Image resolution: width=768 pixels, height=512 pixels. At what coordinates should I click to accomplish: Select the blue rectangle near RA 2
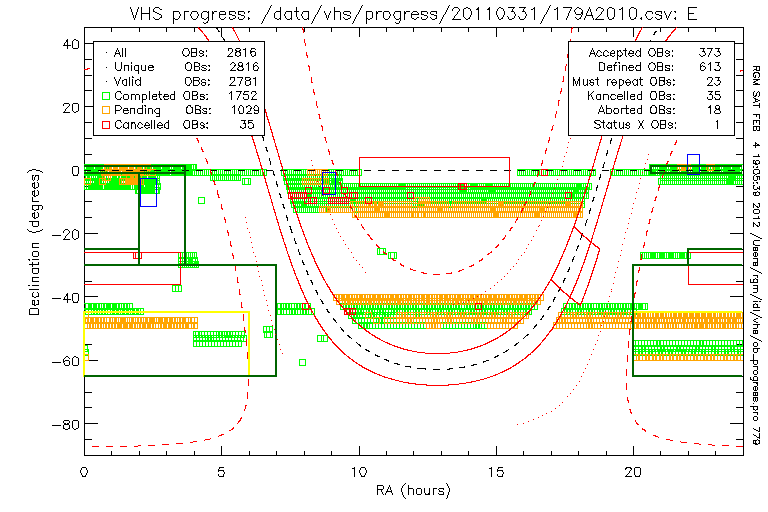148,192
